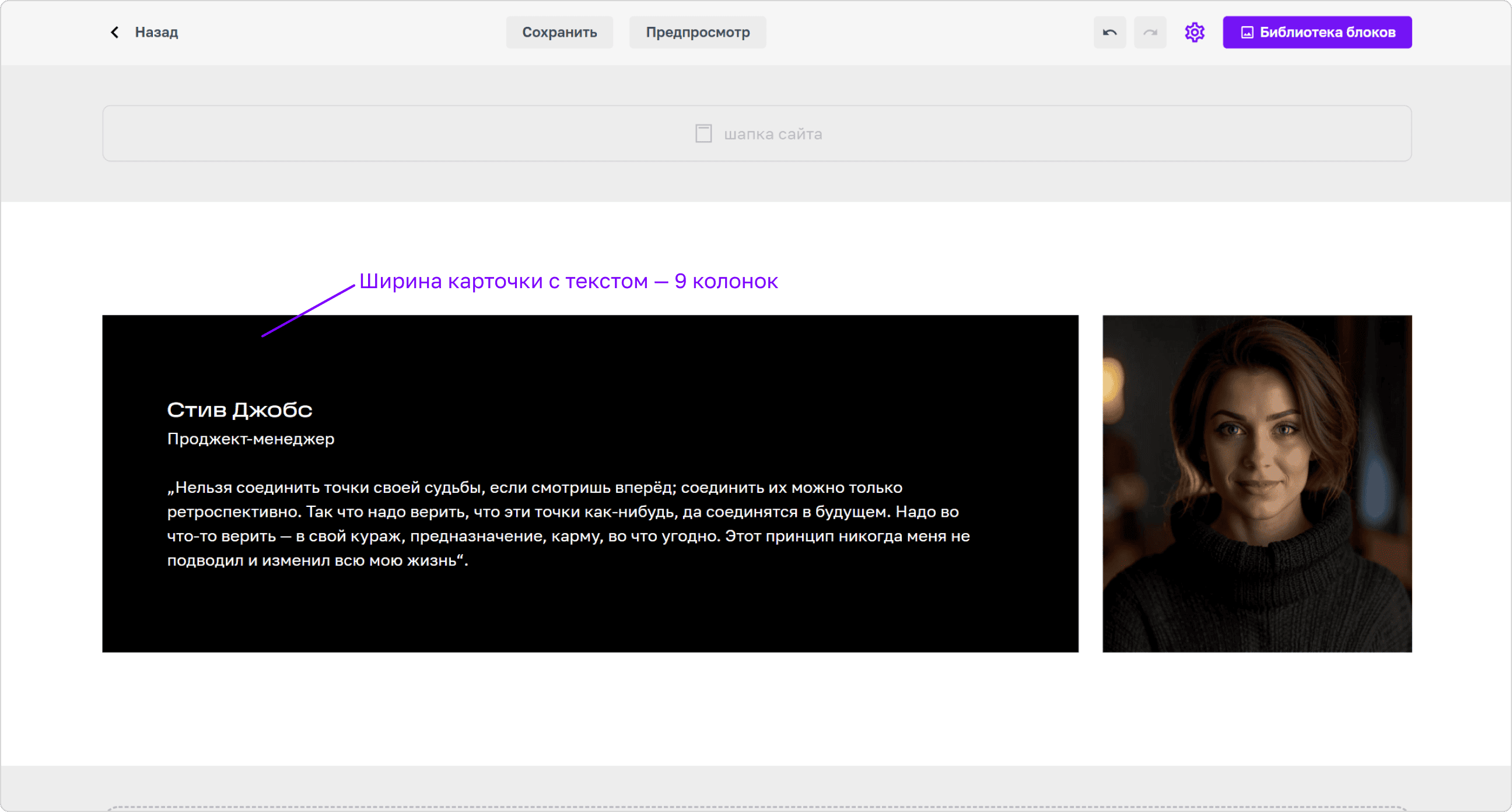Click the Назад link text
The height and width of the screenshot is (812, 1512).
(x=156, y=32)
